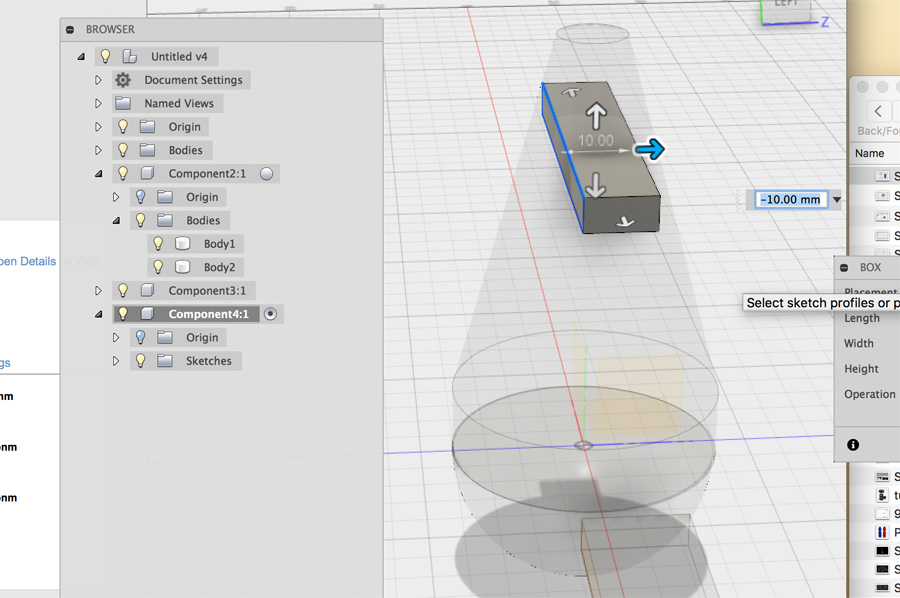The width and height of the screenshot is (900, 598).
Task: Expand Named Views folder
Action: [x=98, y=104]
